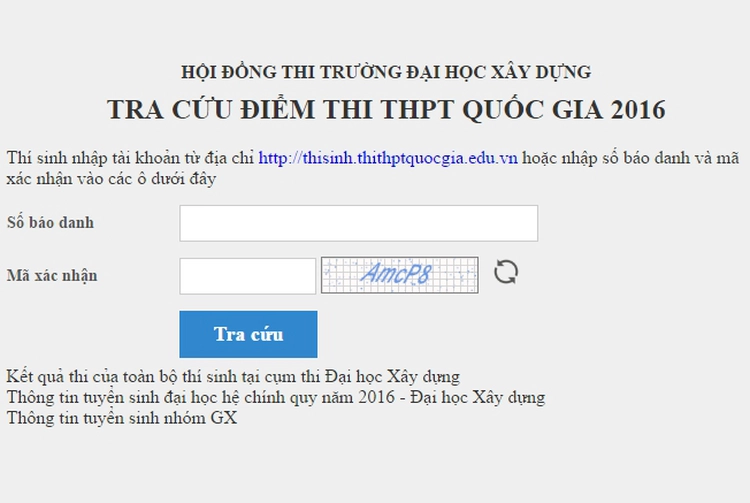Open Thông tin tuyển sinh đại học hệ chính quy link
This screenshot has width=750, height=503.
(275, 397)
